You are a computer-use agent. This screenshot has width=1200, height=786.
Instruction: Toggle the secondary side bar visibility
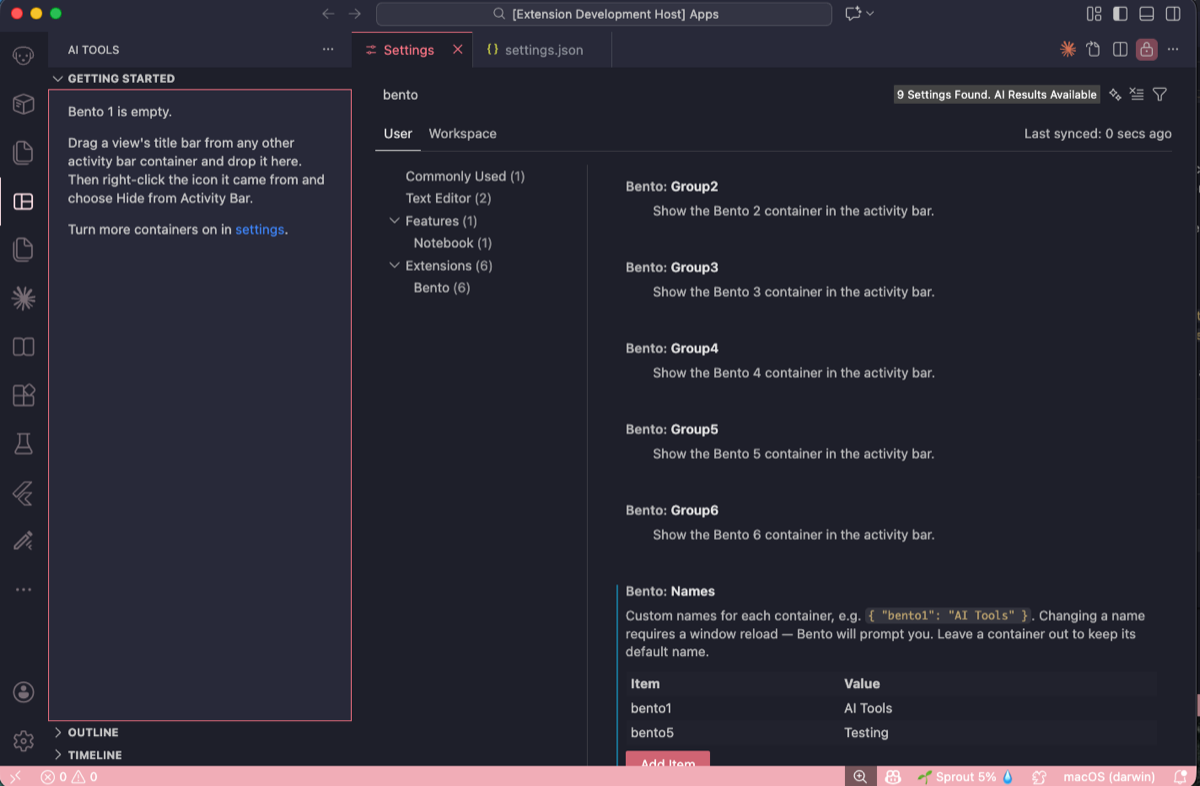pyautogui.click(x=1172, y=14)
